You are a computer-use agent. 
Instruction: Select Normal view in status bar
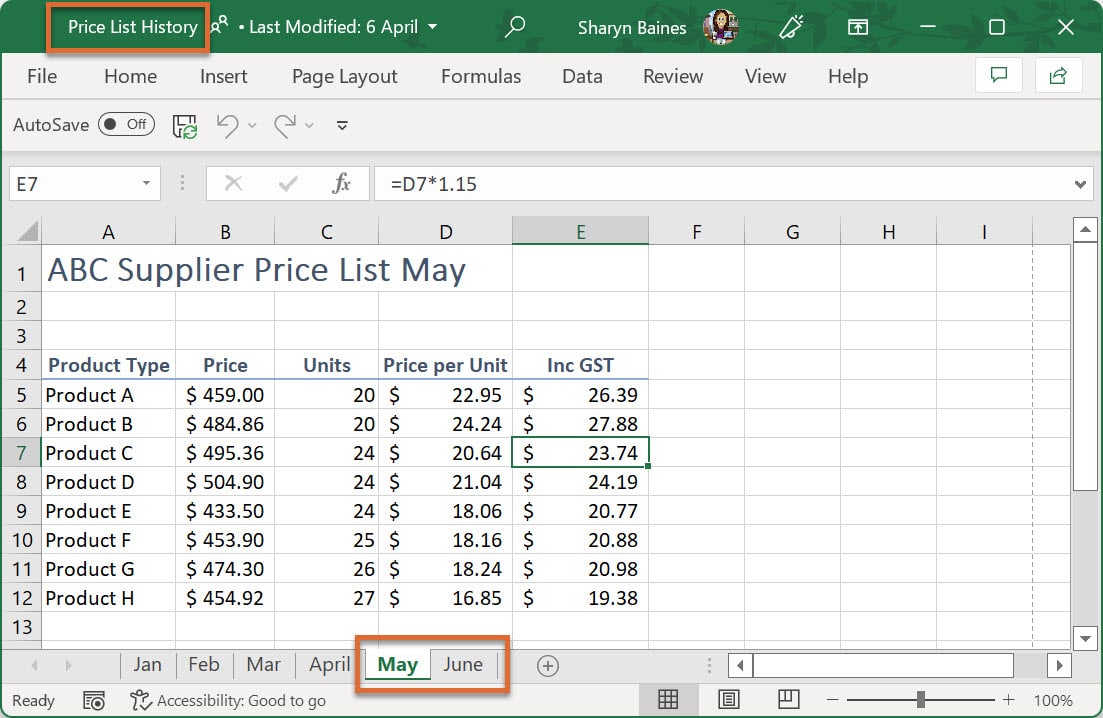(x=667, y=699)
